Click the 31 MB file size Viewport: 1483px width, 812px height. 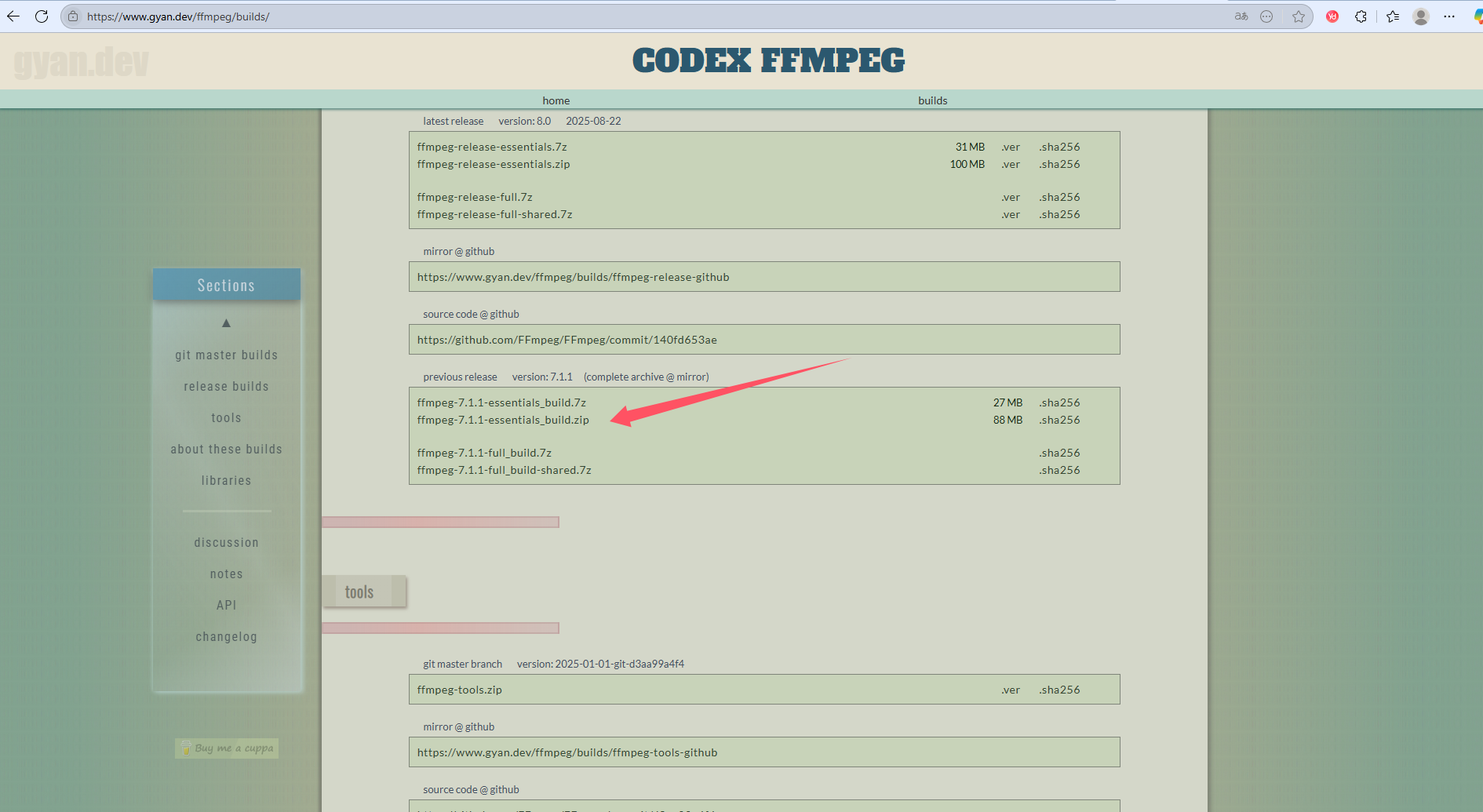[x=970, y=147]
